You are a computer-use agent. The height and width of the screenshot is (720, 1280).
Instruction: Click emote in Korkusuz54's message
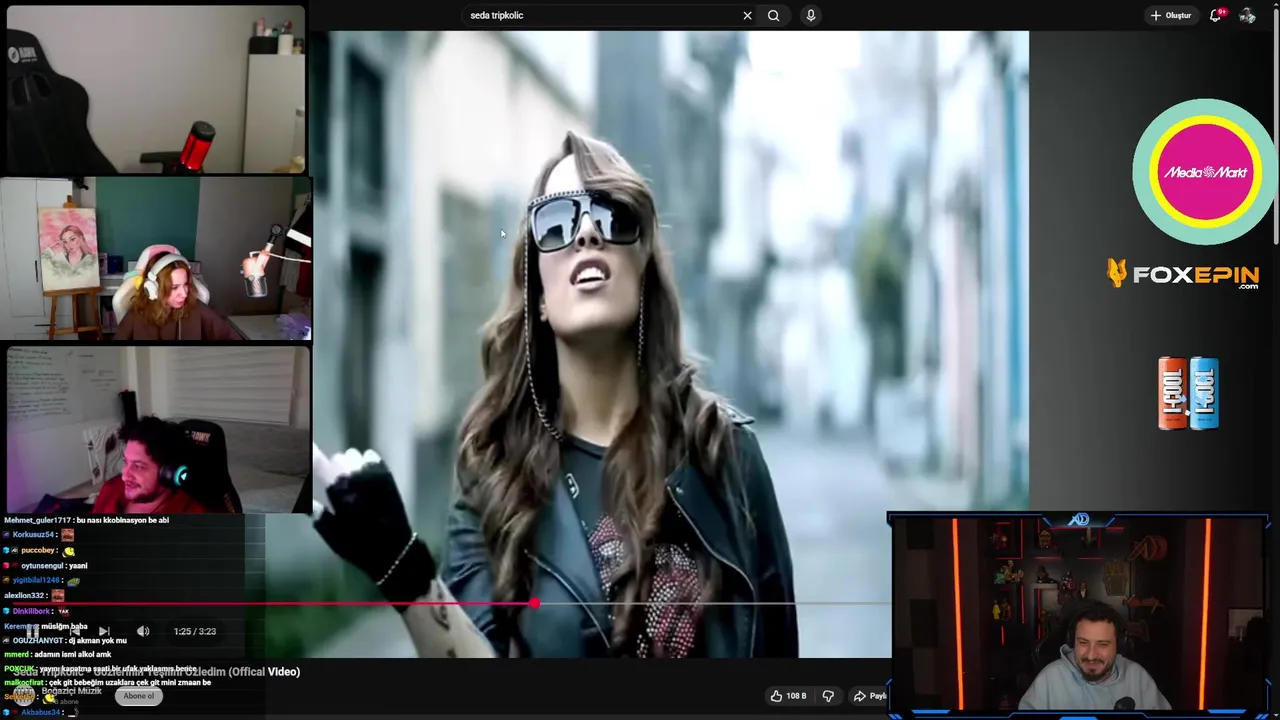tap(67, 535)
